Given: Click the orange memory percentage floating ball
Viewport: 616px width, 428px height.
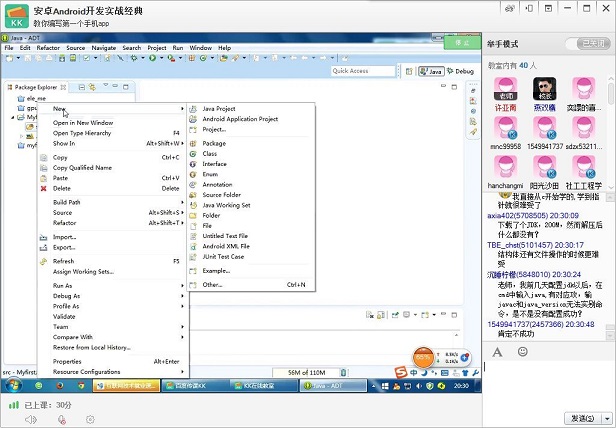Looking at the screenshot, I should tap(423, 357).
